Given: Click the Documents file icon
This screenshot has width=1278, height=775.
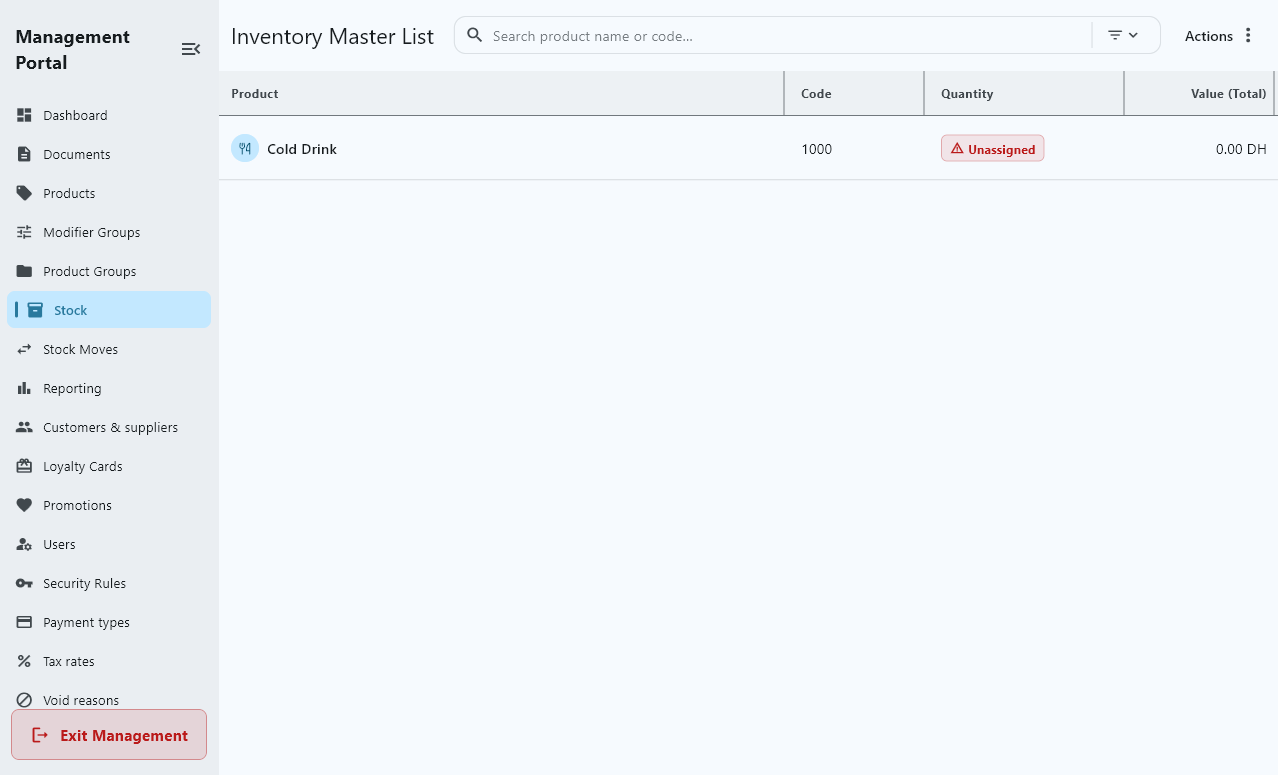Looking at the screenshot, I should 24,154.
